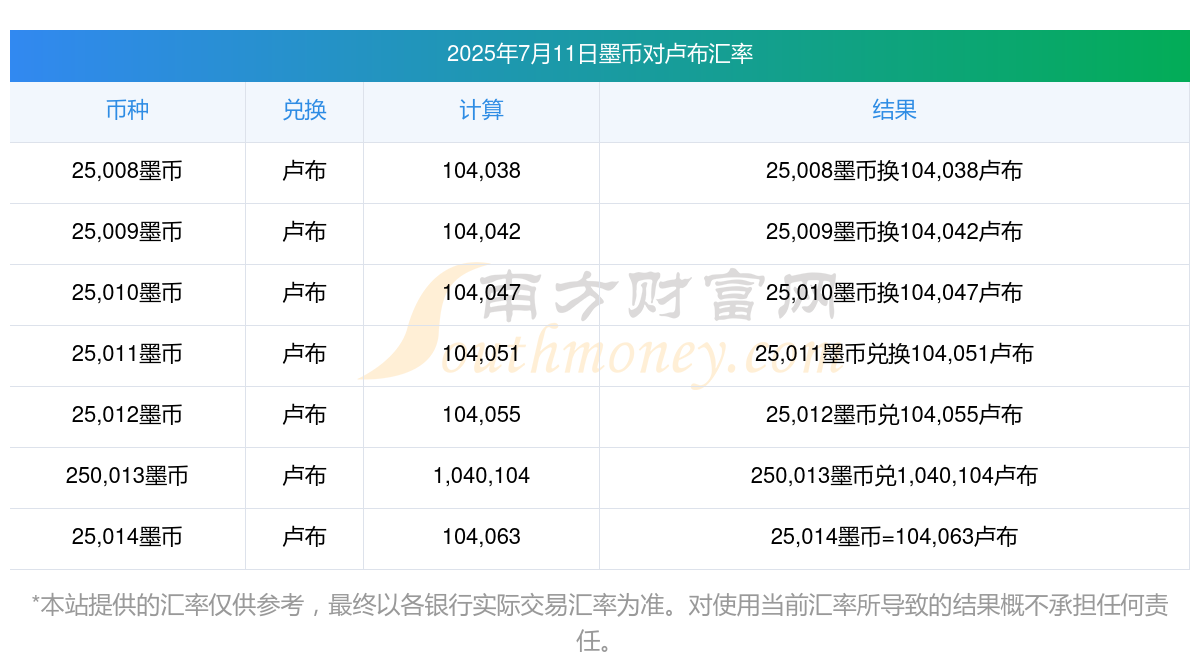Select the '25,012墨币' cell

[x=127, y=415]
